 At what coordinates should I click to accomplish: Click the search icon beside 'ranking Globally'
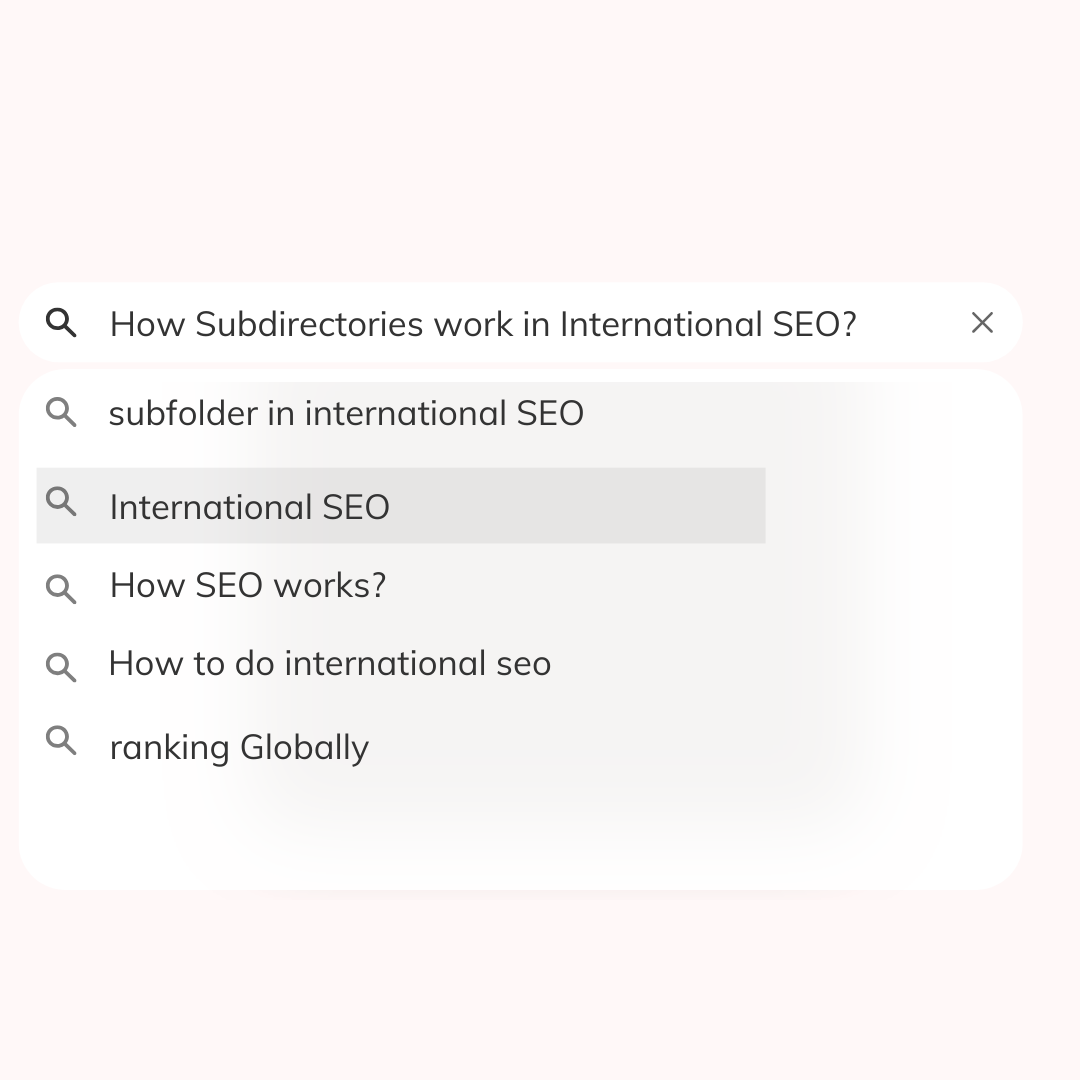tap(61, 740)
